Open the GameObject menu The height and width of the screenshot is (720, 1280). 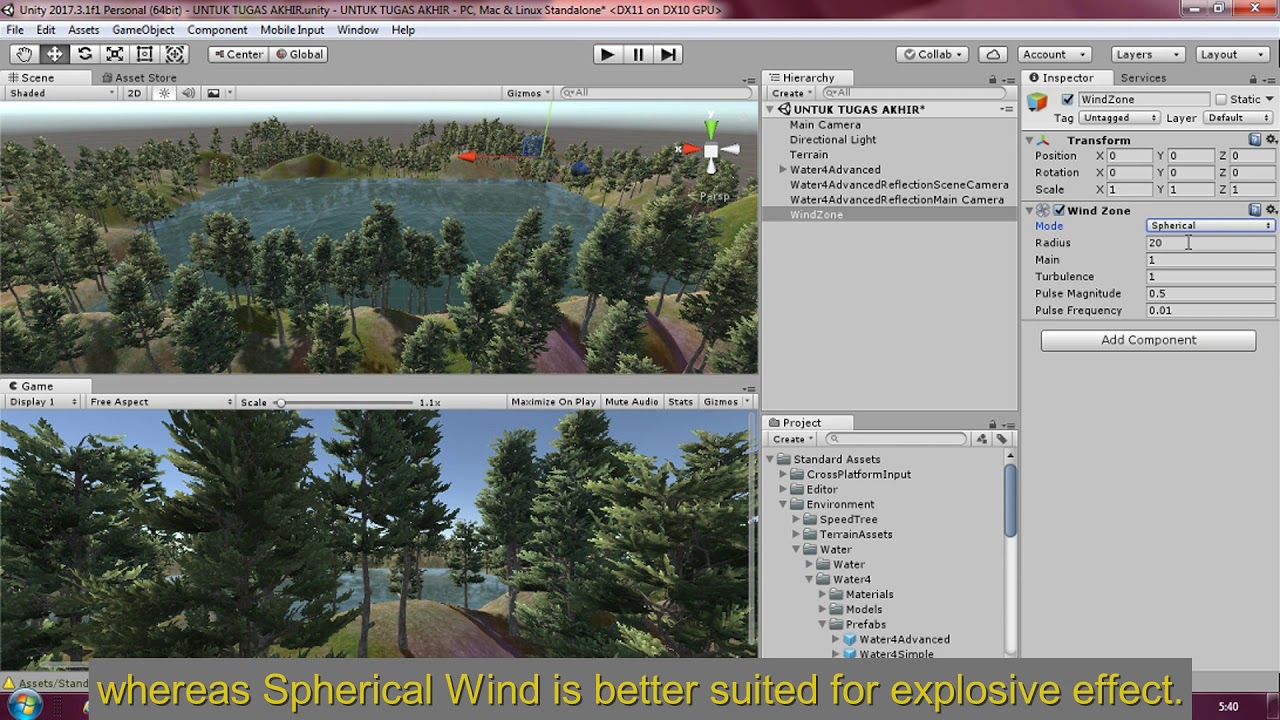point(143,30)
